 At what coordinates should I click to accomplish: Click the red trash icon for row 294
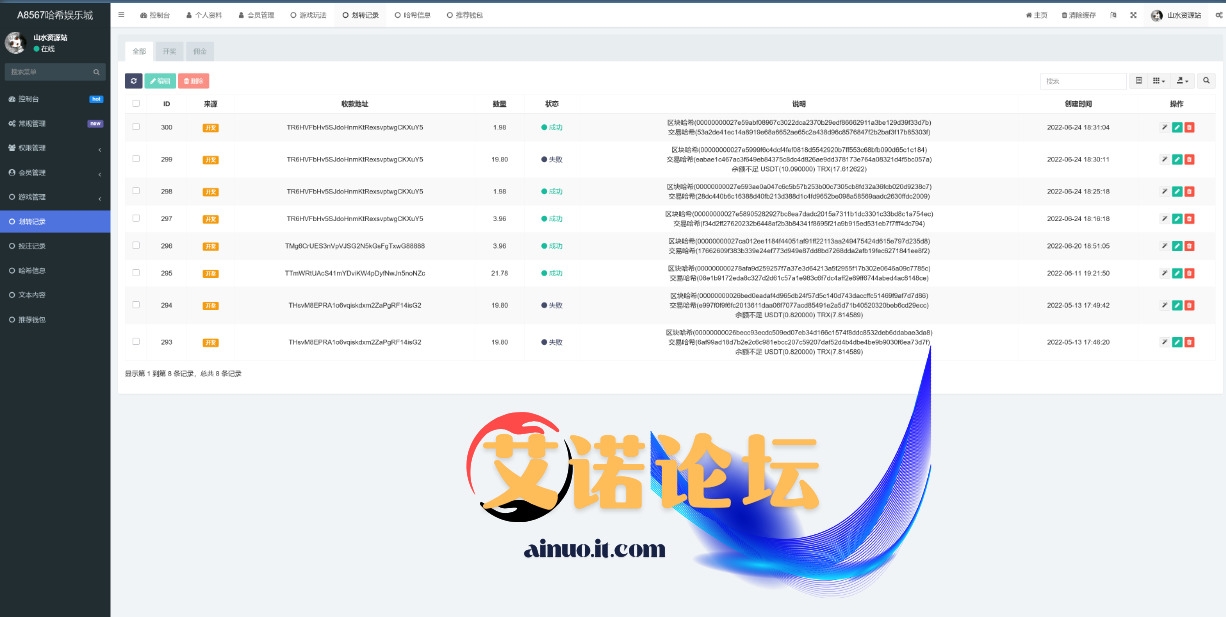1189,305
